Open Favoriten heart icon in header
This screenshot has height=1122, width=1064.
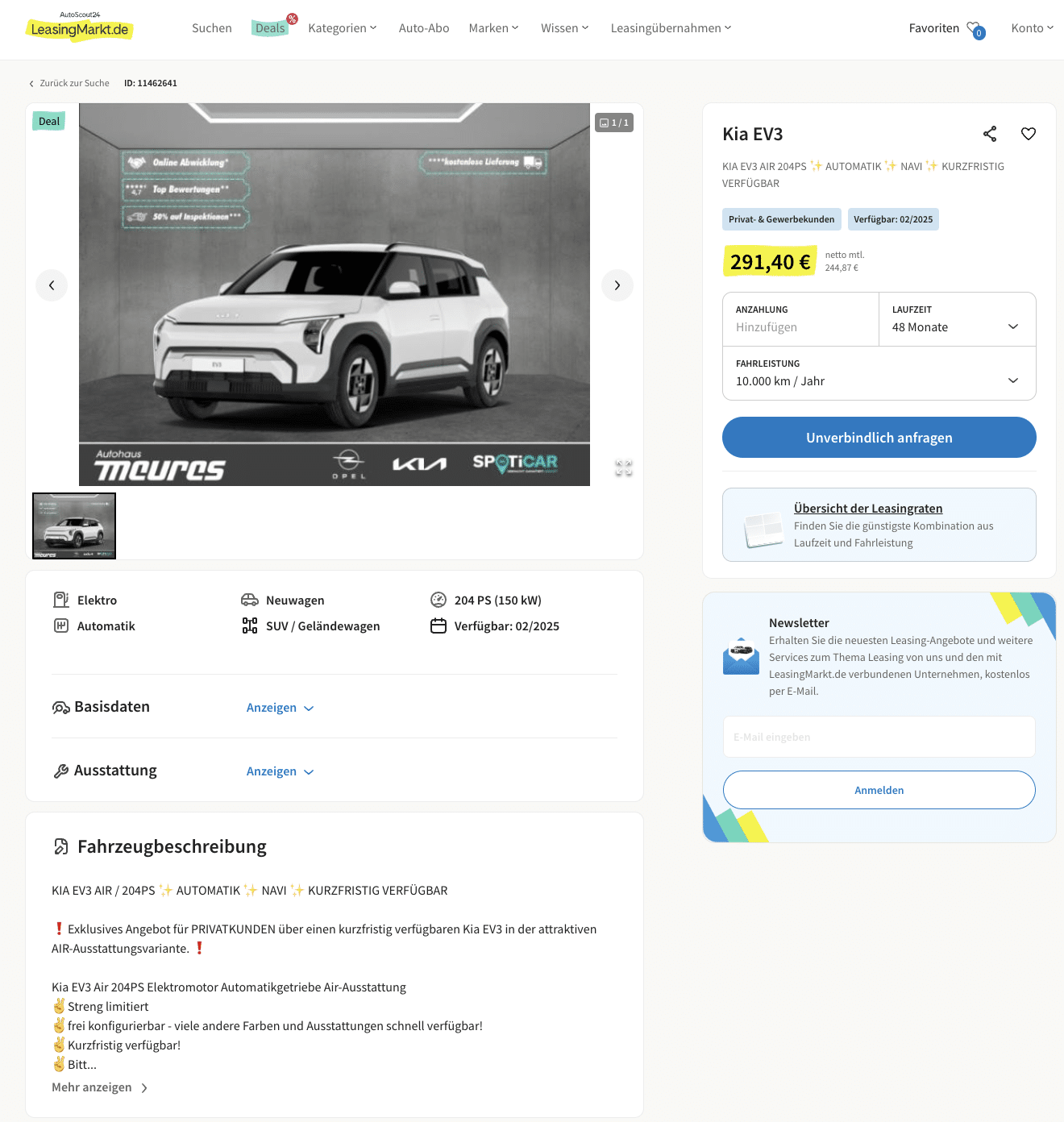(x=975, y=29)
